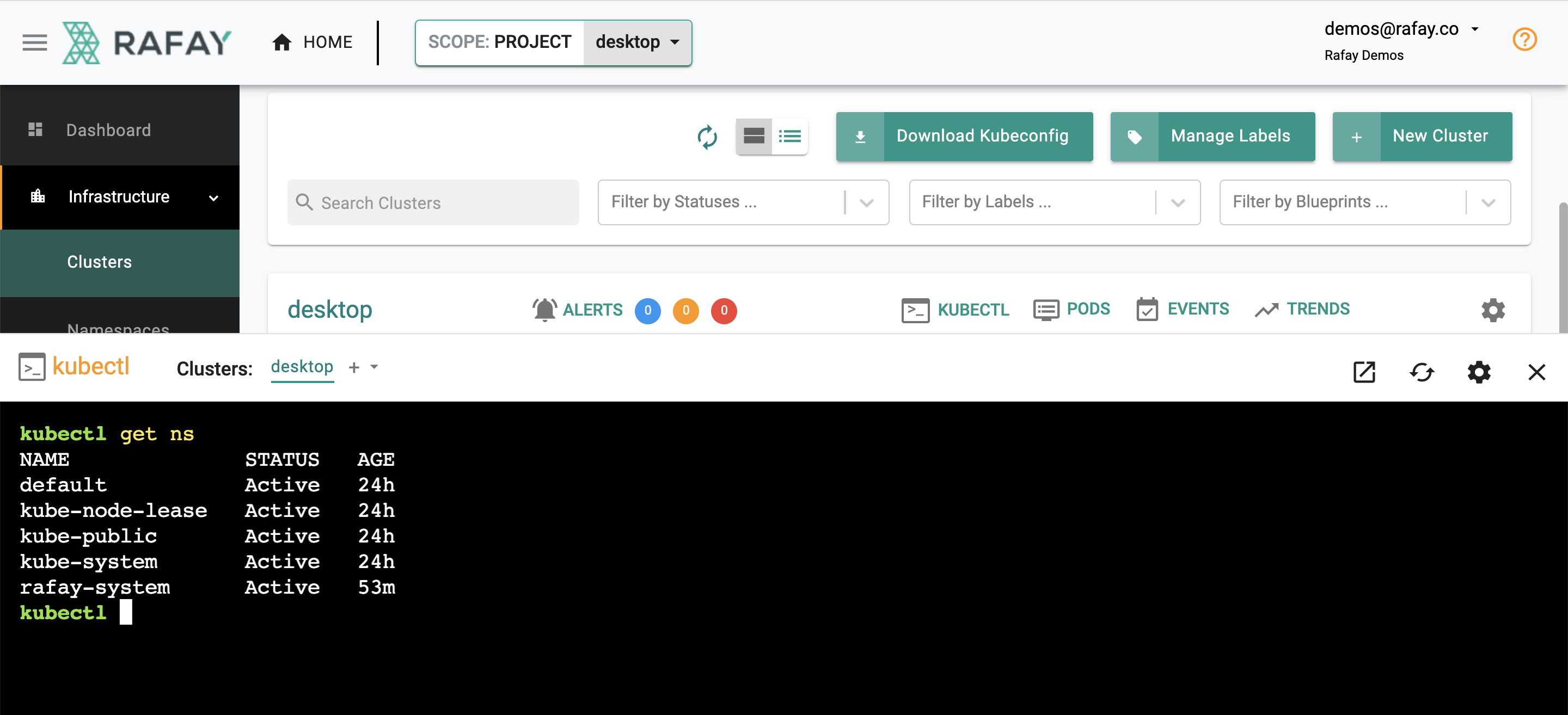Screen dimensions: 1568x715
Task: Click '53m' age value in terminal
Action: point(376,587)
